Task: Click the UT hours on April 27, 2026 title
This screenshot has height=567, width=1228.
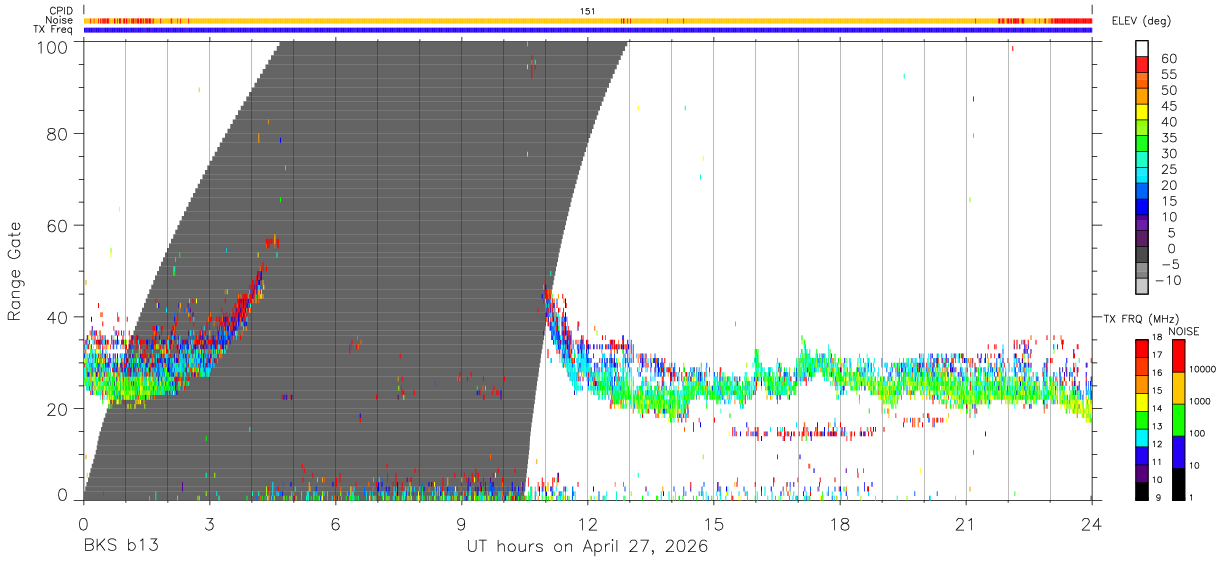Action: pyautogui.click(x=587, y=546)
